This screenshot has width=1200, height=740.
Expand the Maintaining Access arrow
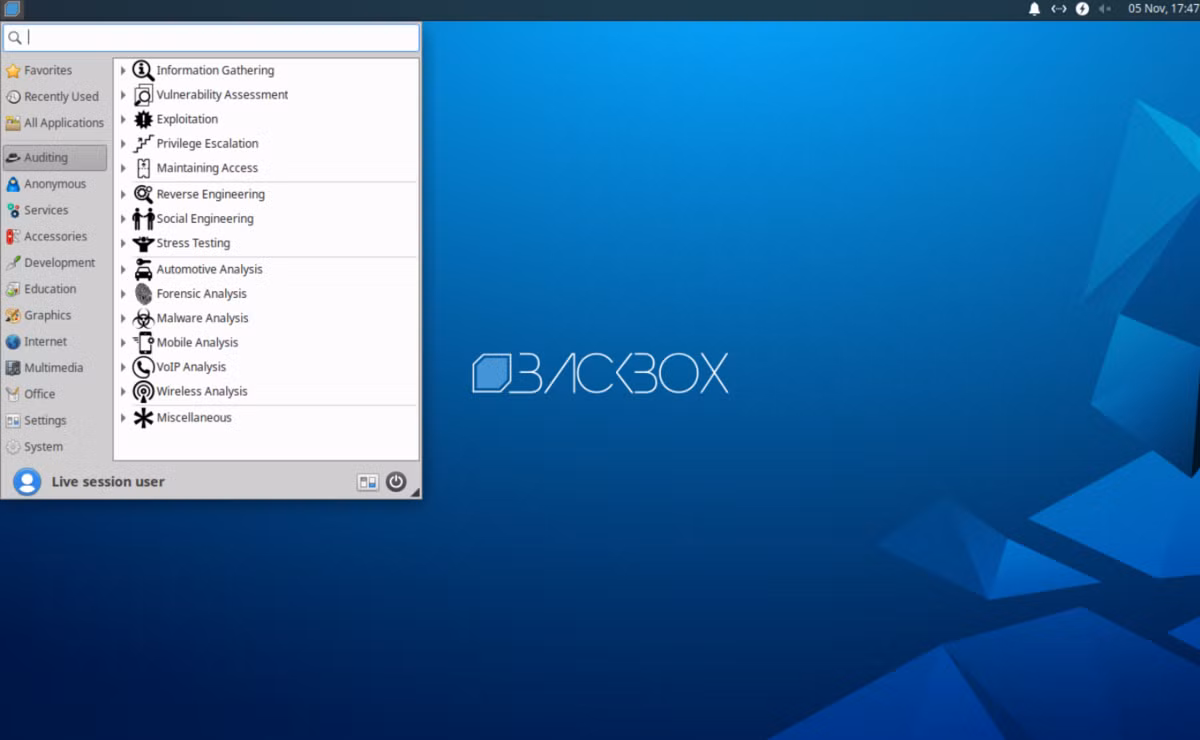(123, 168)
